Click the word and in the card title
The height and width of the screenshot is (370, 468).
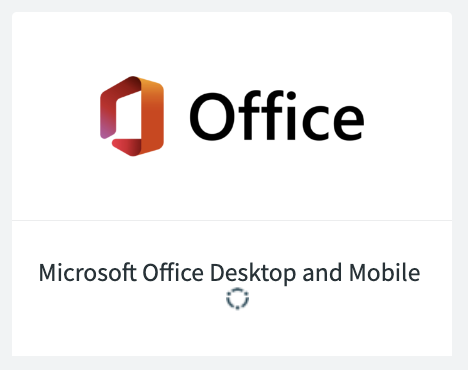(322, 272)
